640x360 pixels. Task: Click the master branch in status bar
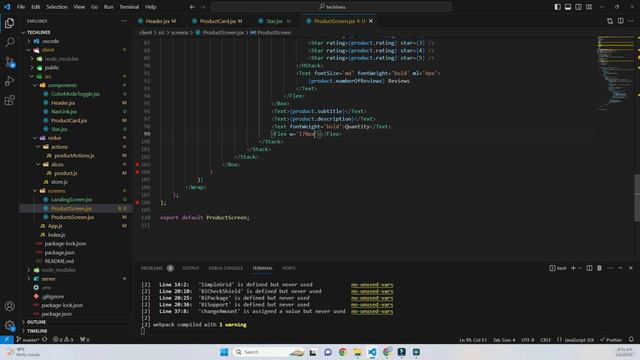(x=27, y=340)
